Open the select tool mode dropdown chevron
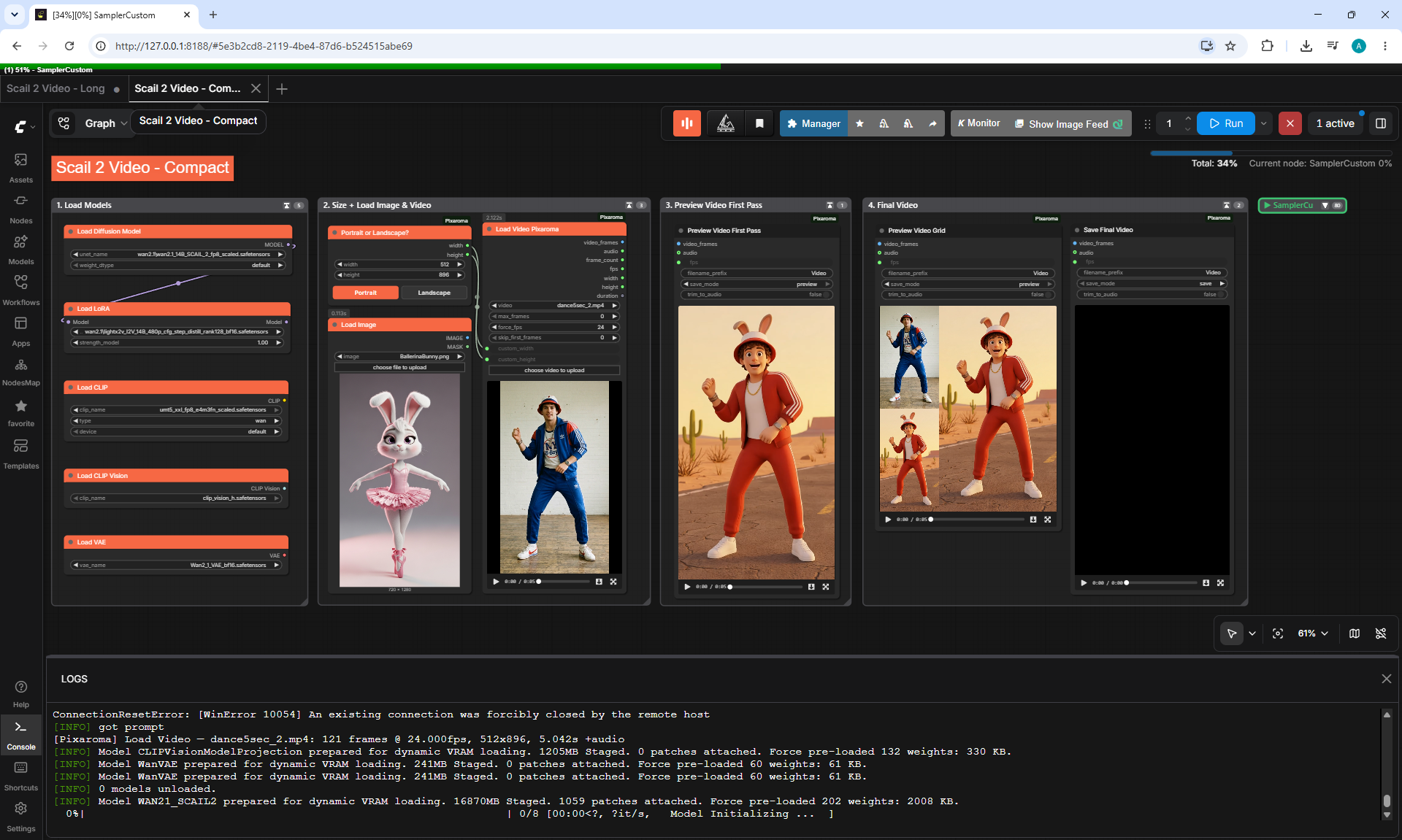Screen dimensions: 1402x840 click(x=1252, y=633)
